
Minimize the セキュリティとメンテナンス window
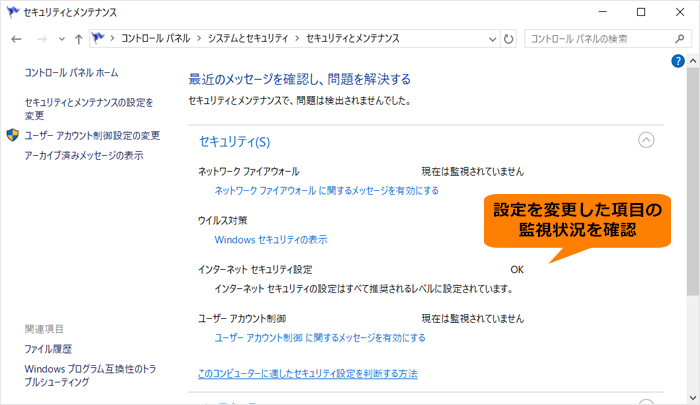(x=603, y=12)
